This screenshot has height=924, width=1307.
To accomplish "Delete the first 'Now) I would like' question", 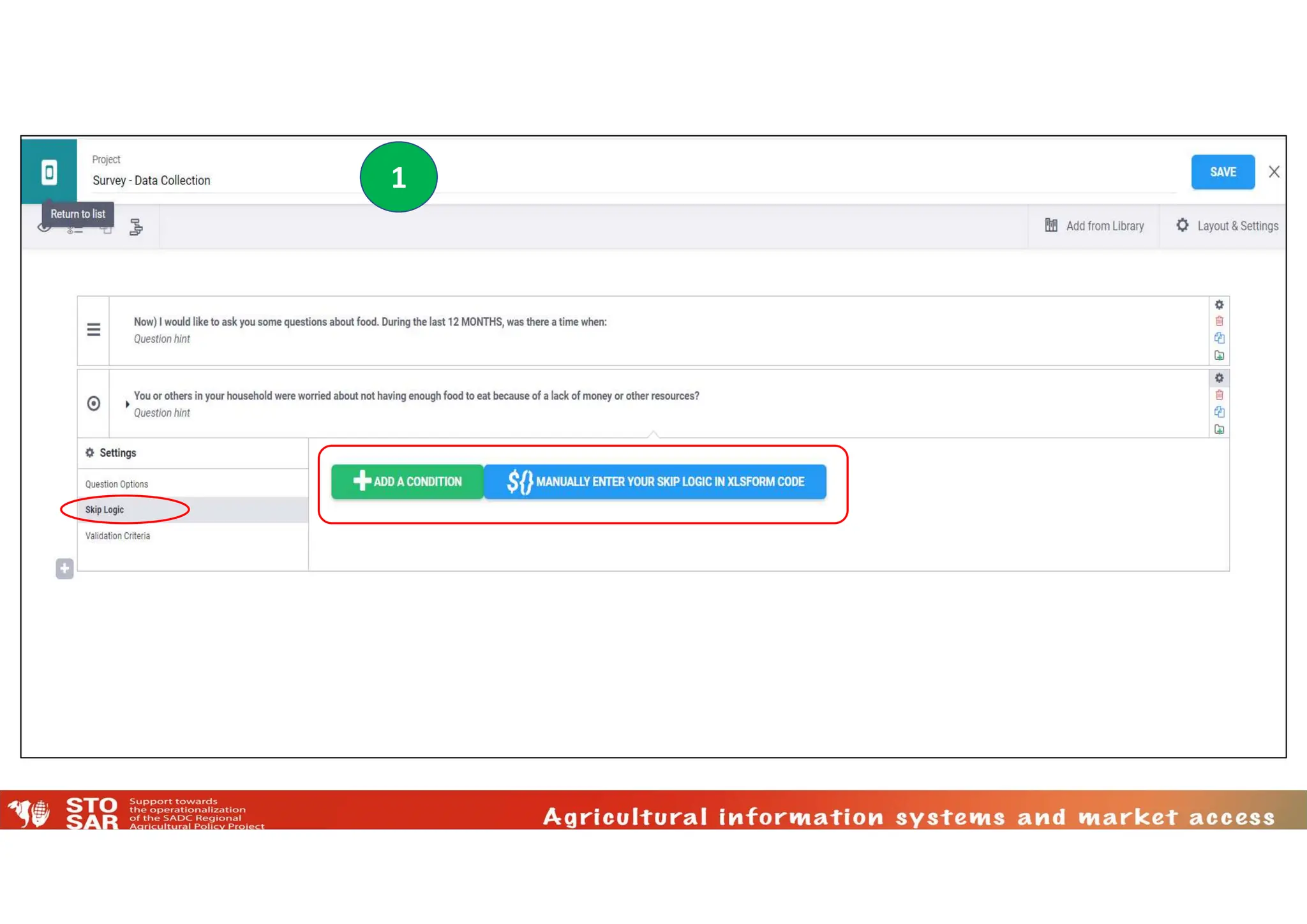I will [x=1219, y=321].
